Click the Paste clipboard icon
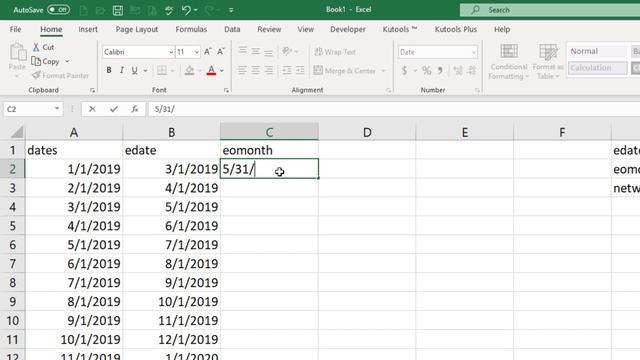The width and height of the screenshot is (640, 360). pos(17,53)
